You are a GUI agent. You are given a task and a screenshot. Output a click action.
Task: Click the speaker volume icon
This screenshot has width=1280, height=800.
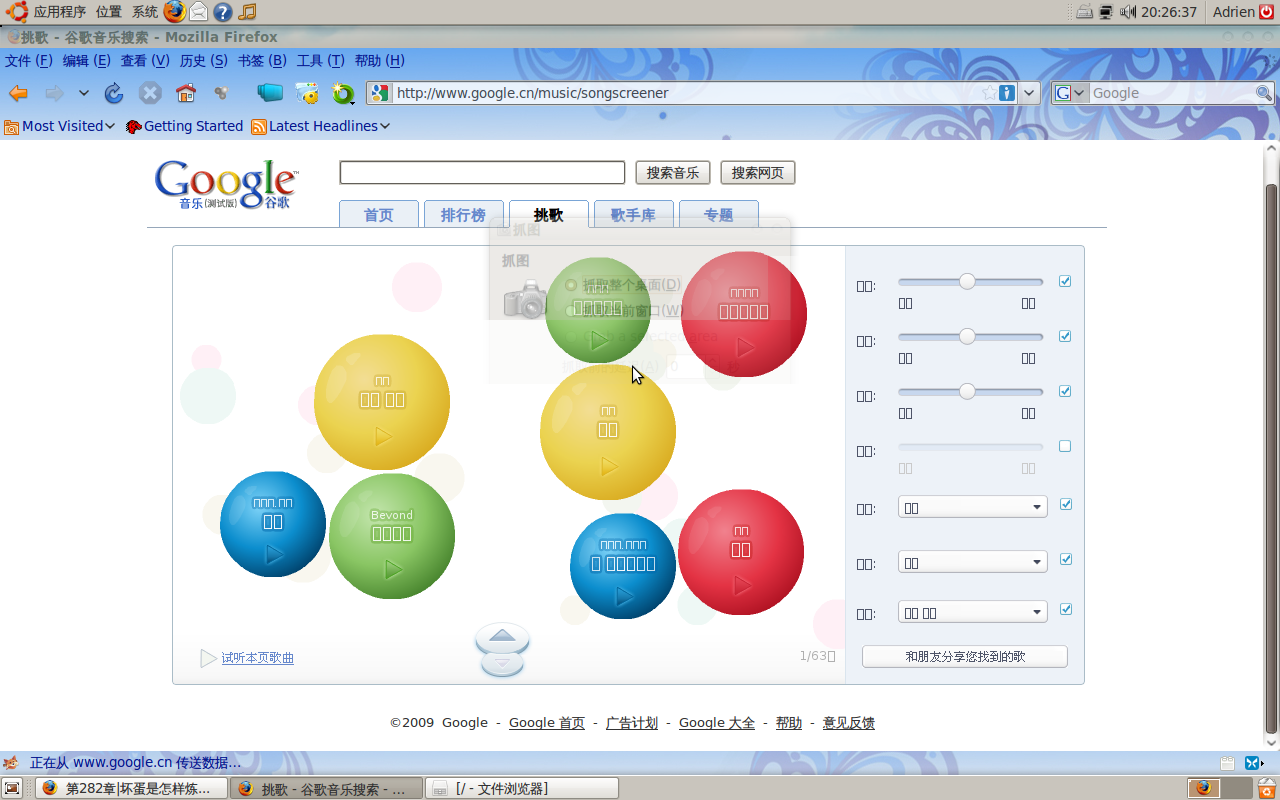(1128, 12)
